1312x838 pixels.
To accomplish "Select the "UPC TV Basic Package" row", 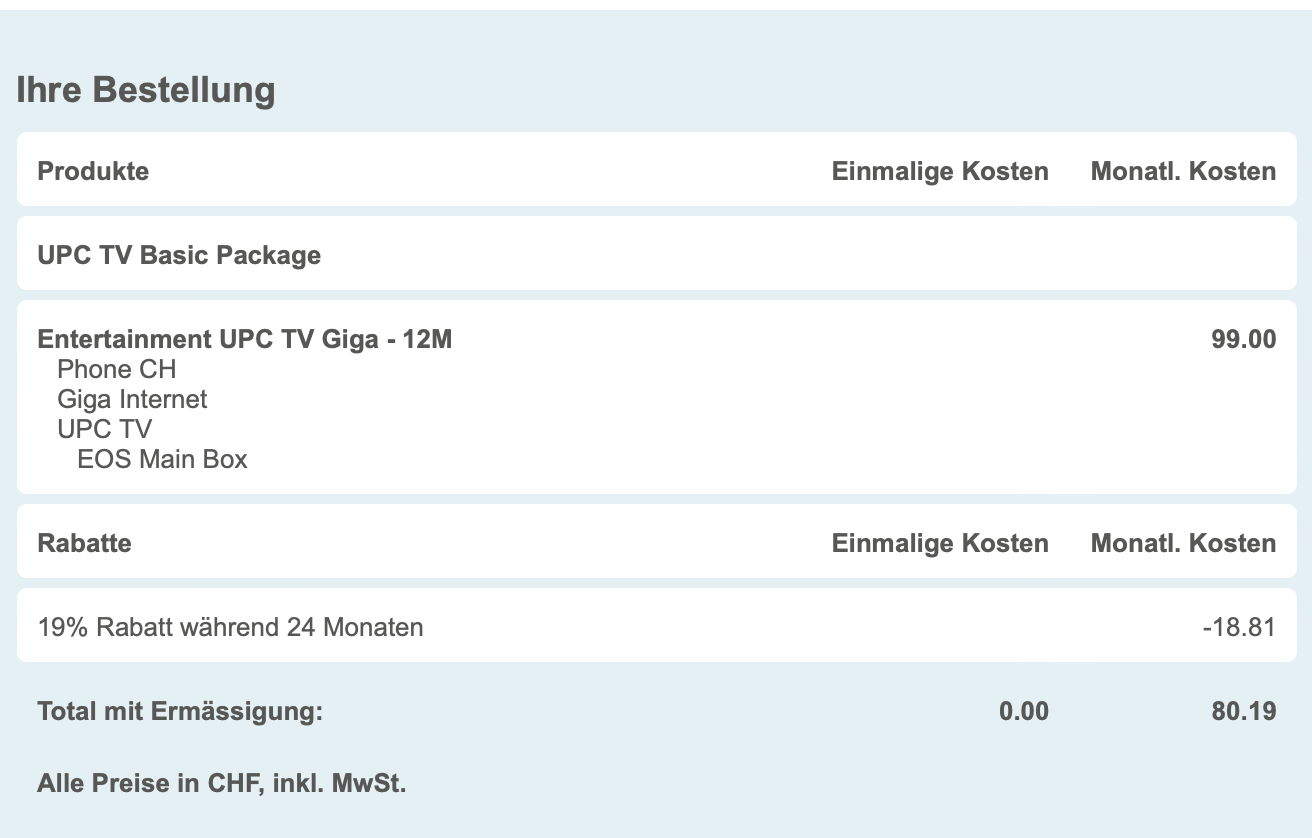I will (179, 255).
